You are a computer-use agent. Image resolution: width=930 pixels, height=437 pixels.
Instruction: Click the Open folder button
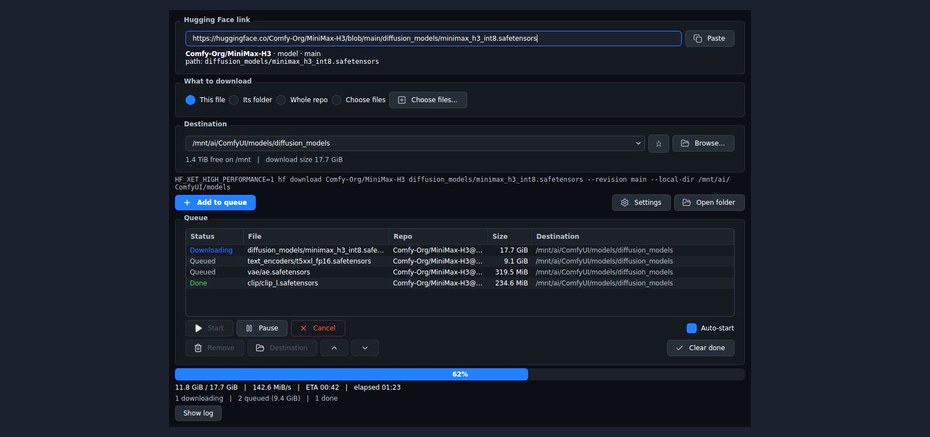coord(709,203)
